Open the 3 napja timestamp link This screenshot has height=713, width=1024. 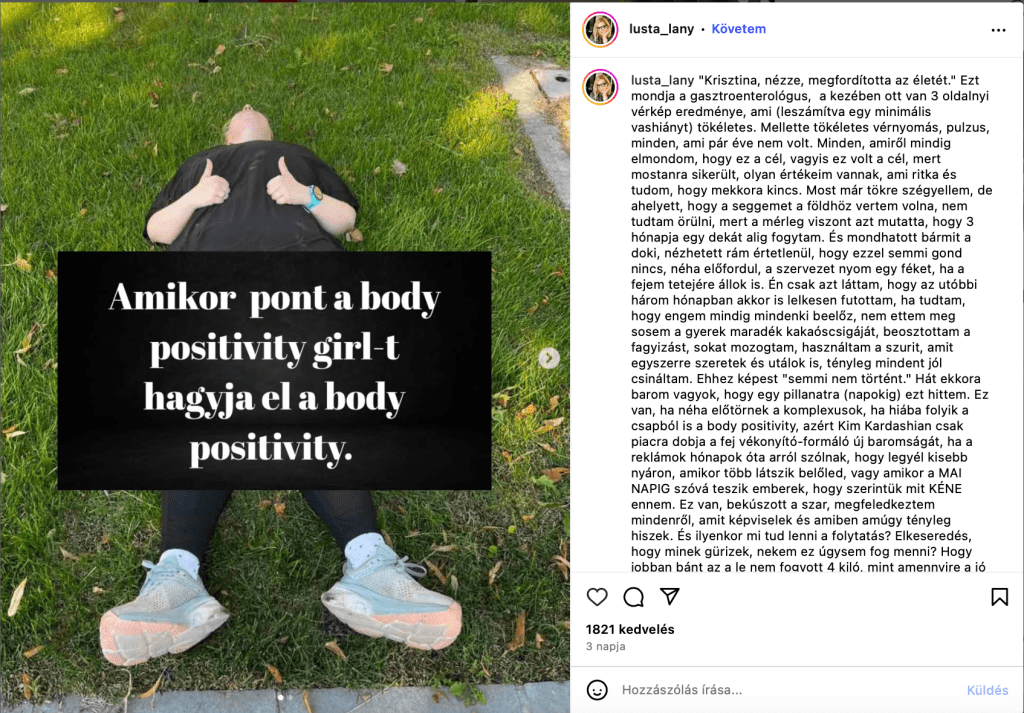pyautogui.click(x=605, y=646)
